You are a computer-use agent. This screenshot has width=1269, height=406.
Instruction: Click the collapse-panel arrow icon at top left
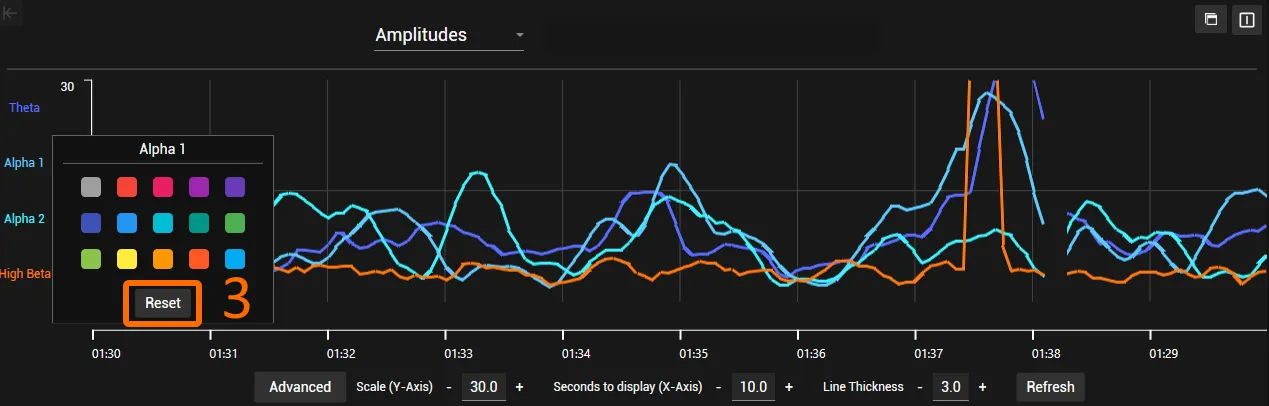[11, 13]
